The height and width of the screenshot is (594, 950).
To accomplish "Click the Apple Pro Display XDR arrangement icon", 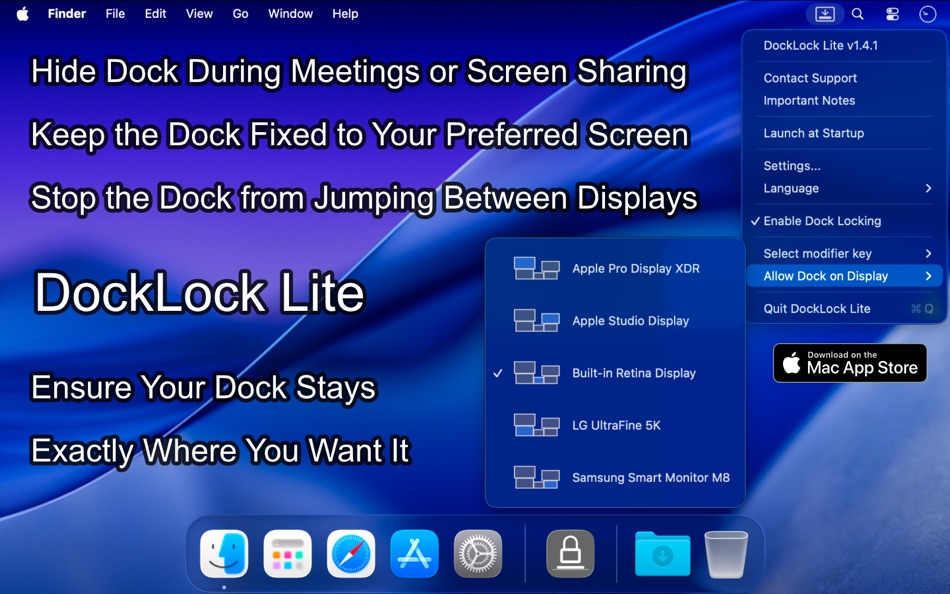I will coord(536,269).
